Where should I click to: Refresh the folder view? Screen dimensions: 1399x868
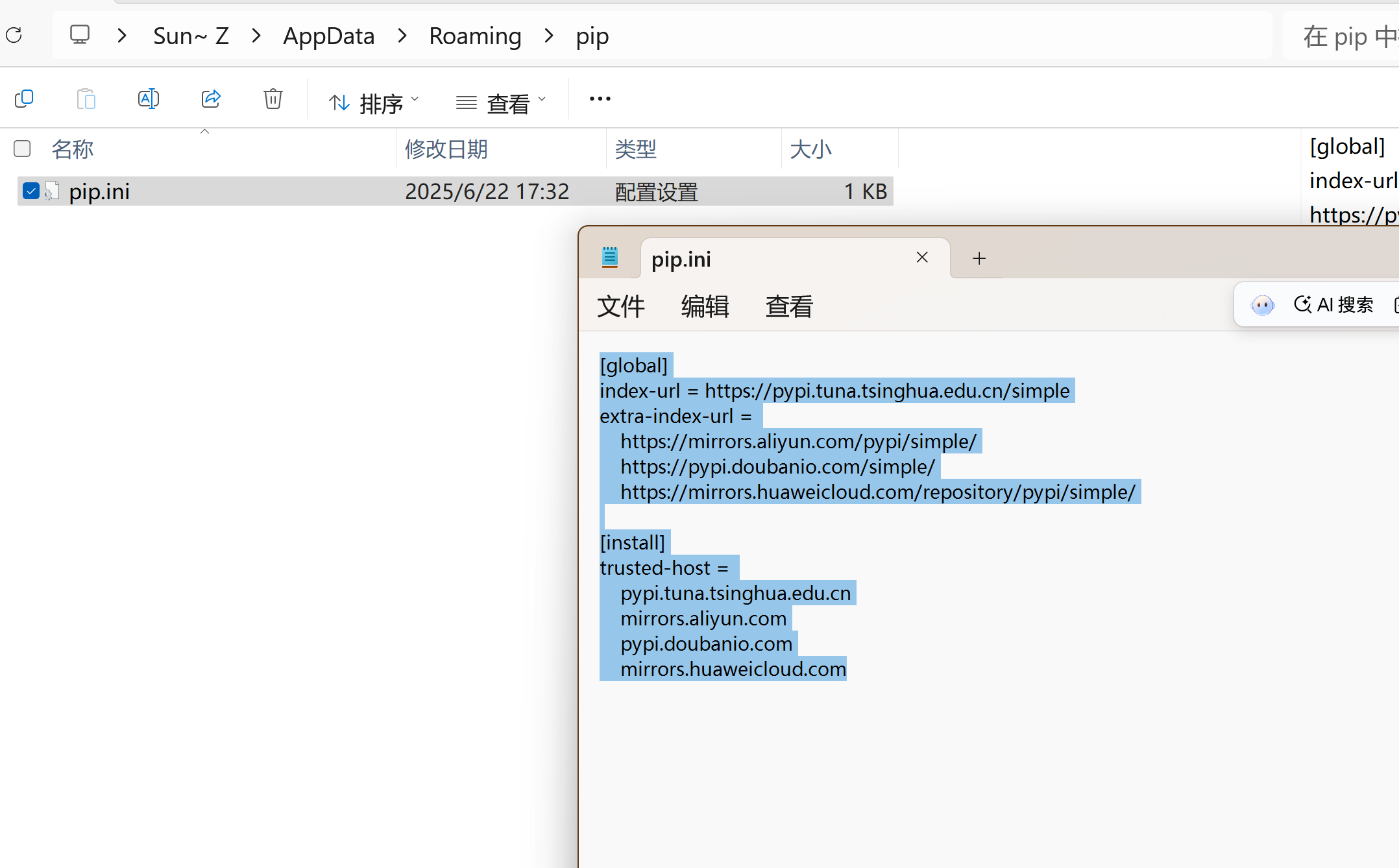[14, 34]
